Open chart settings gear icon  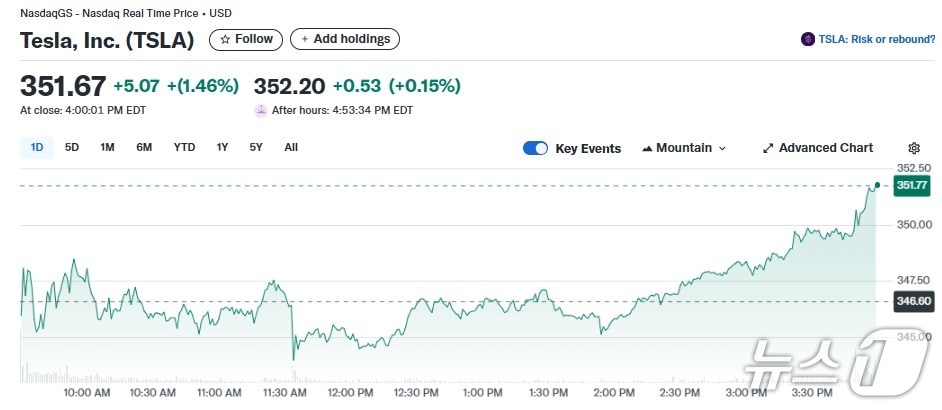[913, 148]
